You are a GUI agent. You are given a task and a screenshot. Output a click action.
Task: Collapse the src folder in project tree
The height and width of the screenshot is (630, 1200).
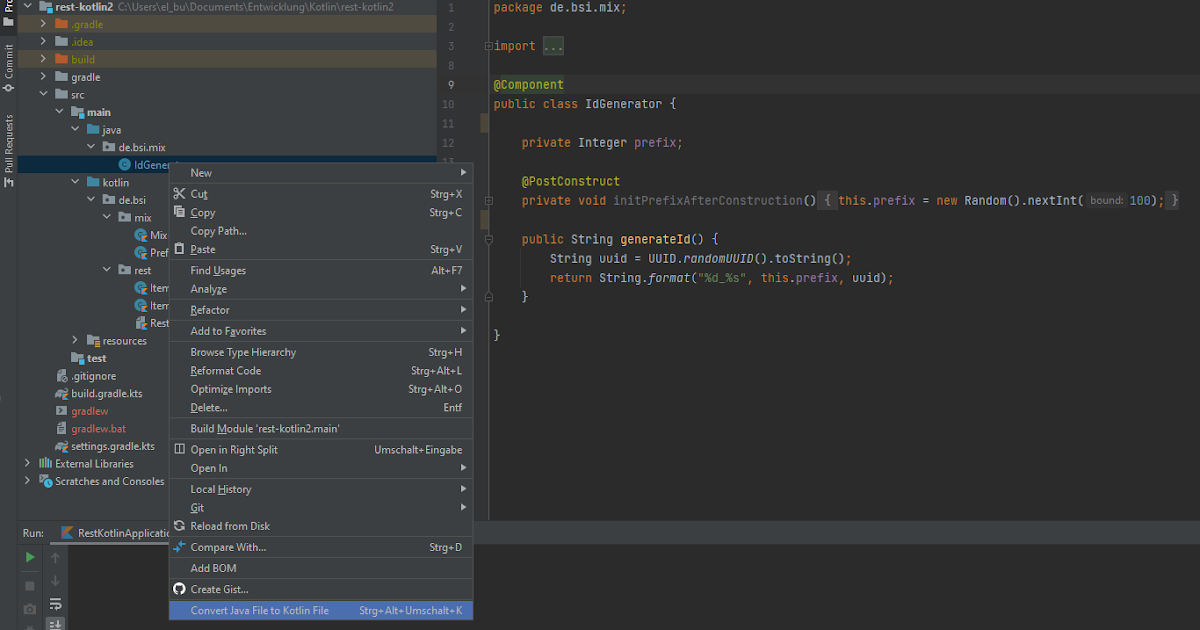(43, 94)
